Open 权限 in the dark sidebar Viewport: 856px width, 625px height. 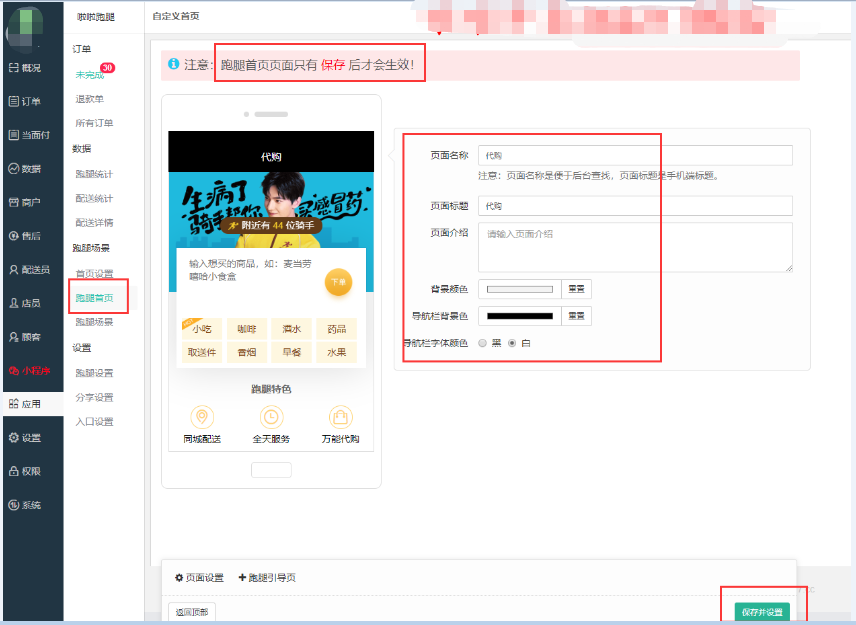pyautogui.click(x=25, y=471)
